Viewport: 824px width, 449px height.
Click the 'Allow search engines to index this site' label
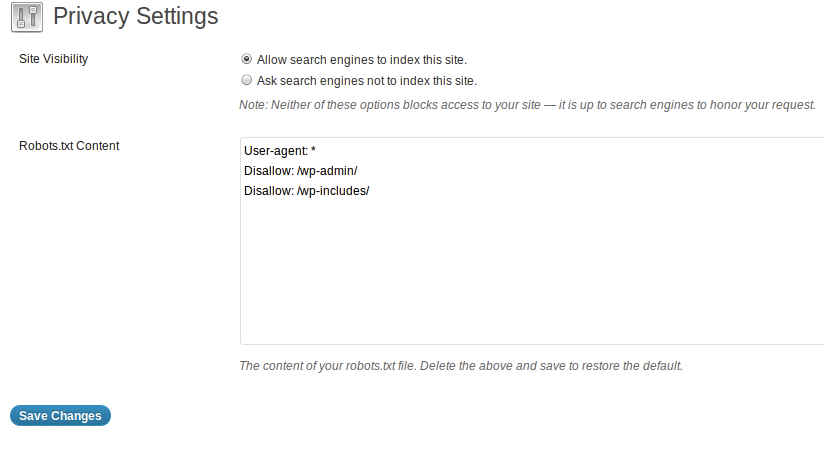pos(362,60)
